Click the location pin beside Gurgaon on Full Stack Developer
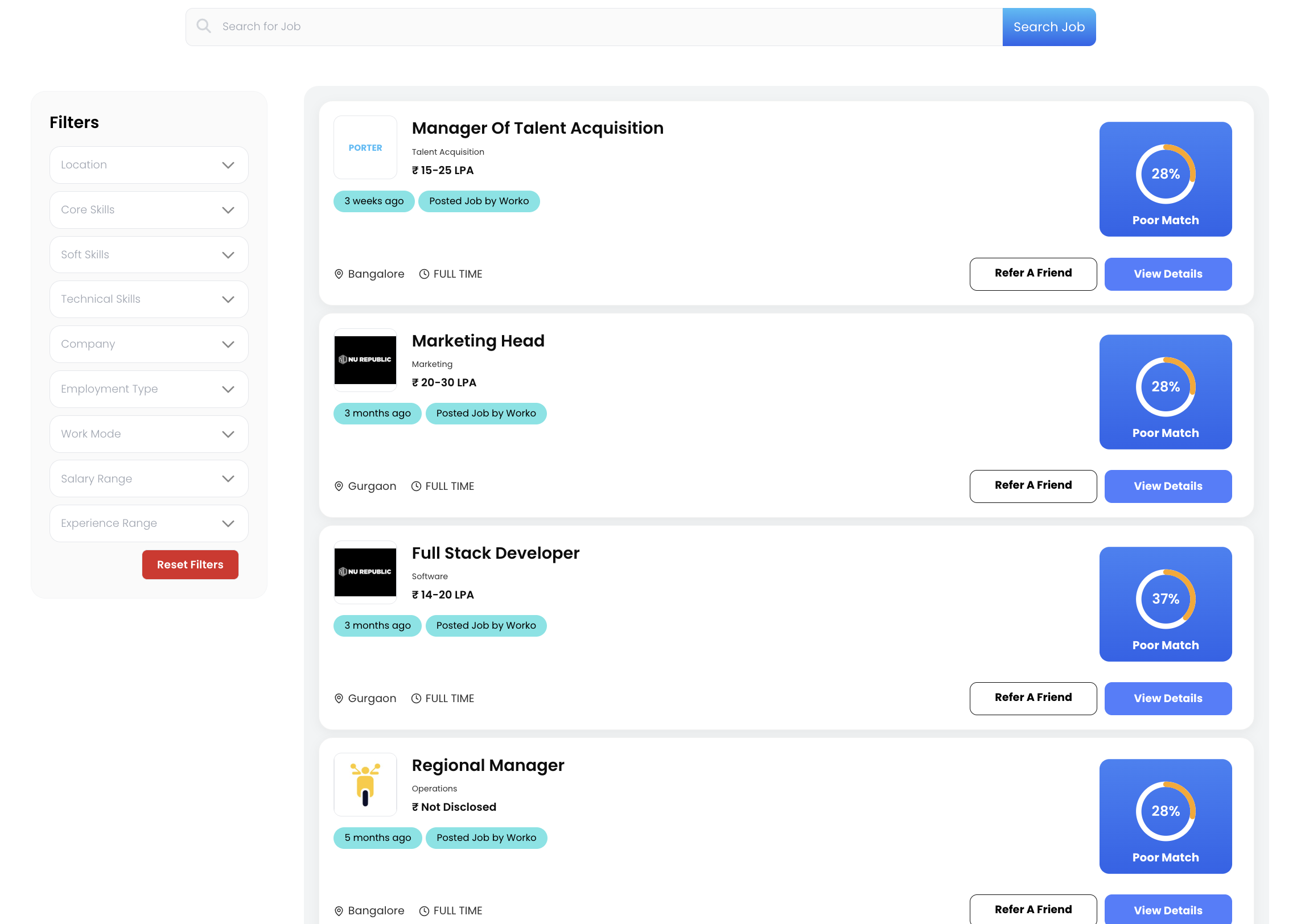This screenshot has height=924, width=1301. (x=339, y=698)
